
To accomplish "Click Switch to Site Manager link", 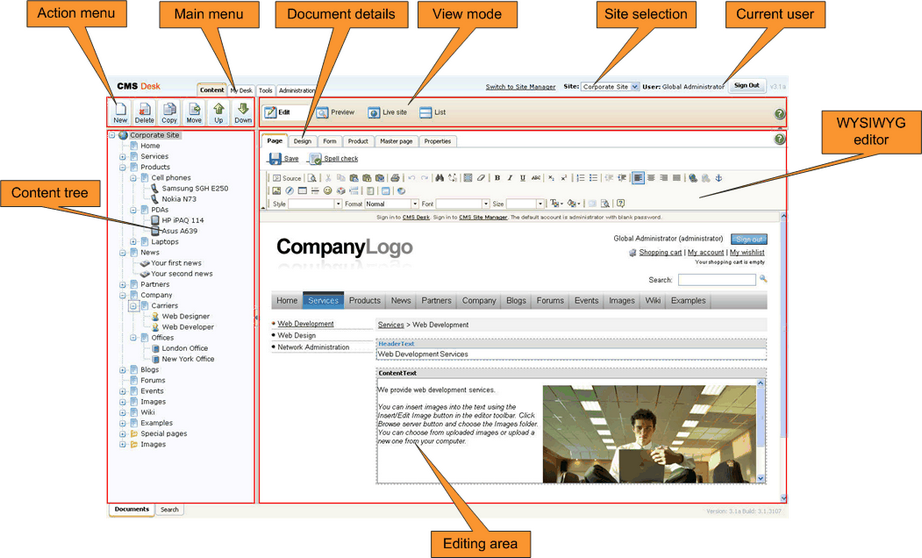I will point(520,86).
